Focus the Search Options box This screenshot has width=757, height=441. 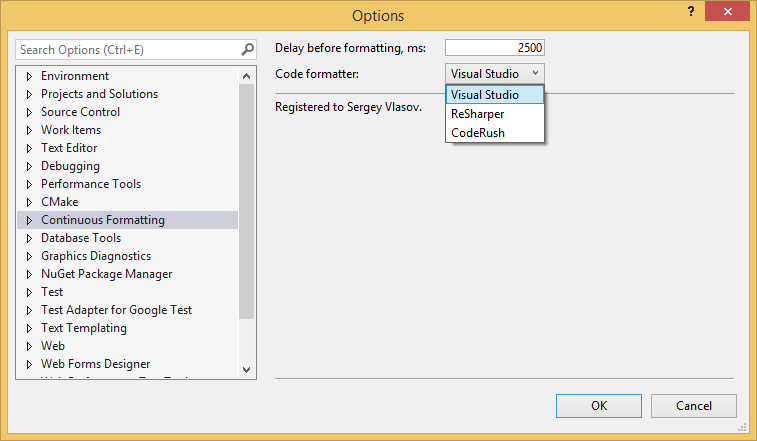[125, 49]
